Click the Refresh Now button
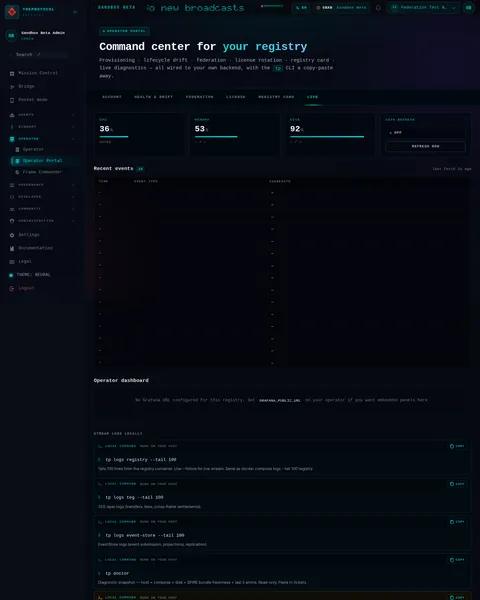The width and height of the screenshot is (480, 600). point(425,146)
